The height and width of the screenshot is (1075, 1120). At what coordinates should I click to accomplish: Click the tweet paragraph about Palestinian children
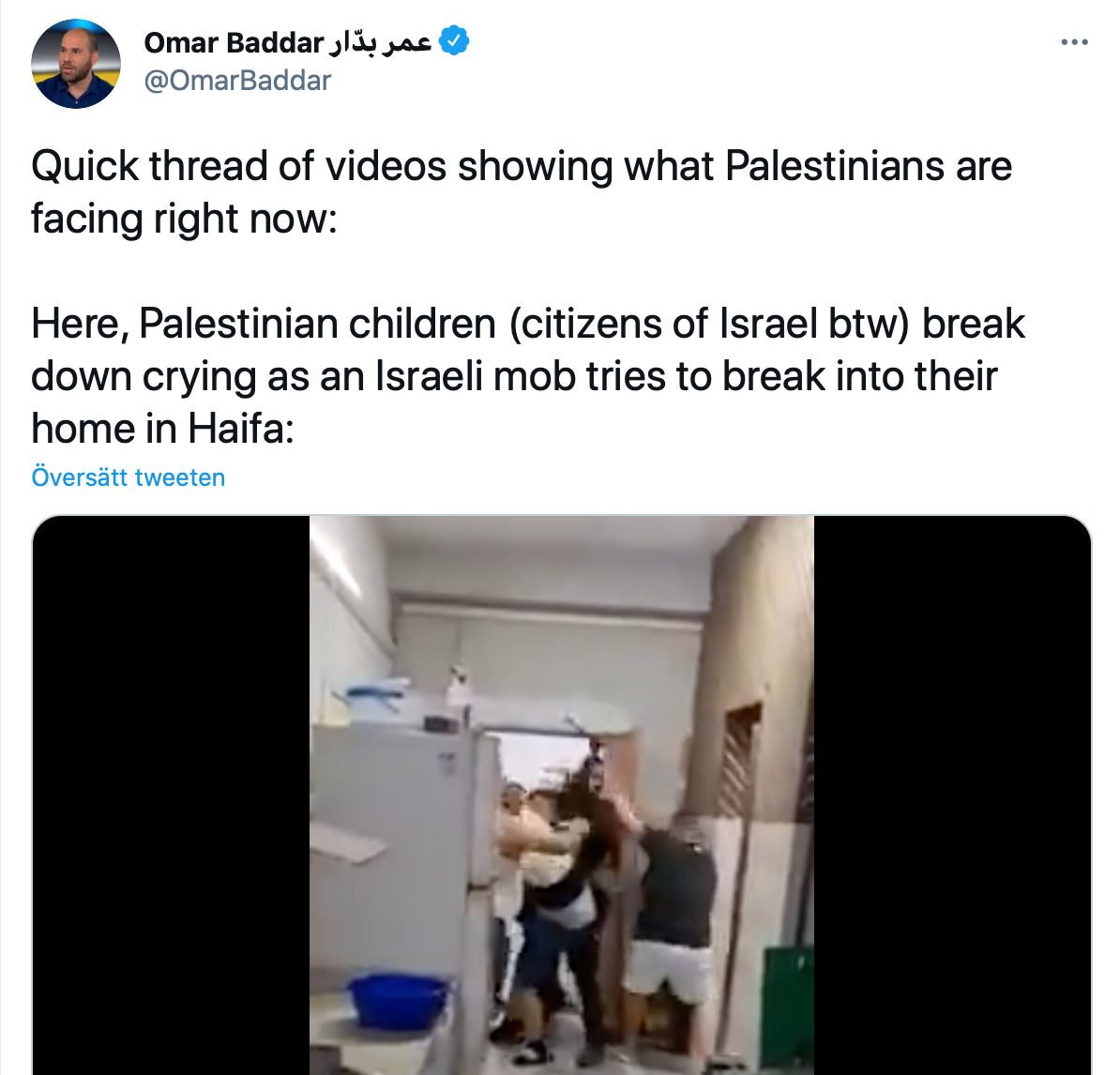(x=528, y=376)
